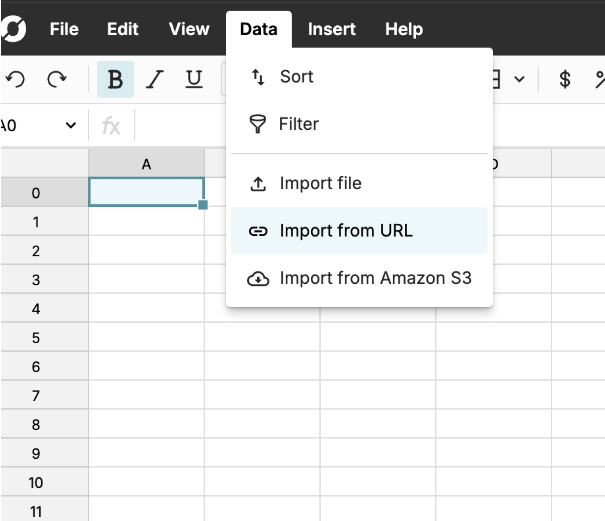Open the Edit menu

point(122,29)
